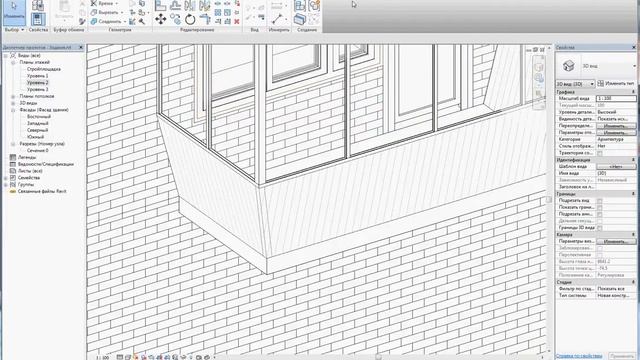
Task: Expand the 3D виды node
Action: tap(13, 103)
